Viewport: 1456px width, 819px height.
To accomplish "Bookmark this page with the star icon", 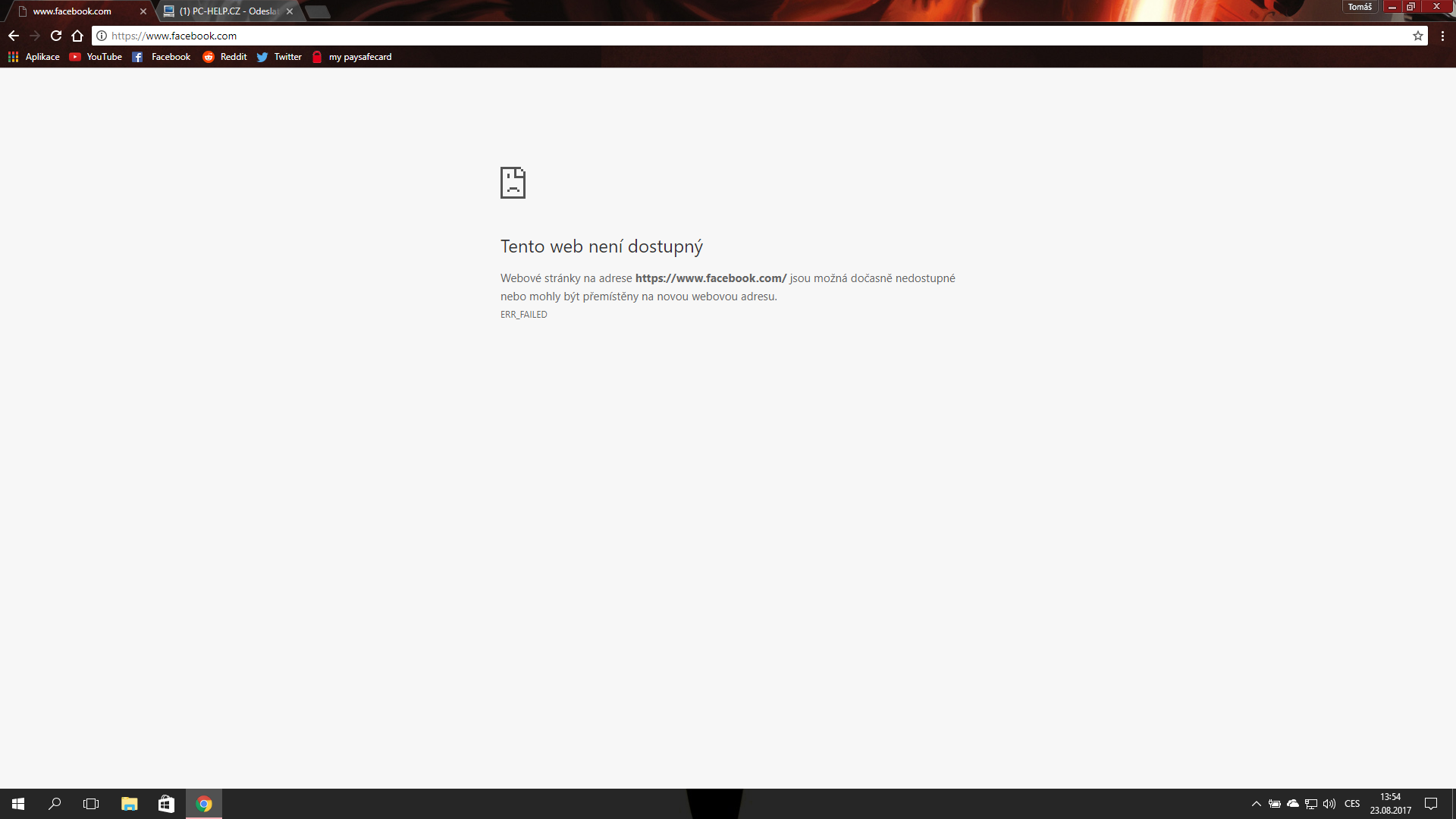I will tap(1417, 36).
